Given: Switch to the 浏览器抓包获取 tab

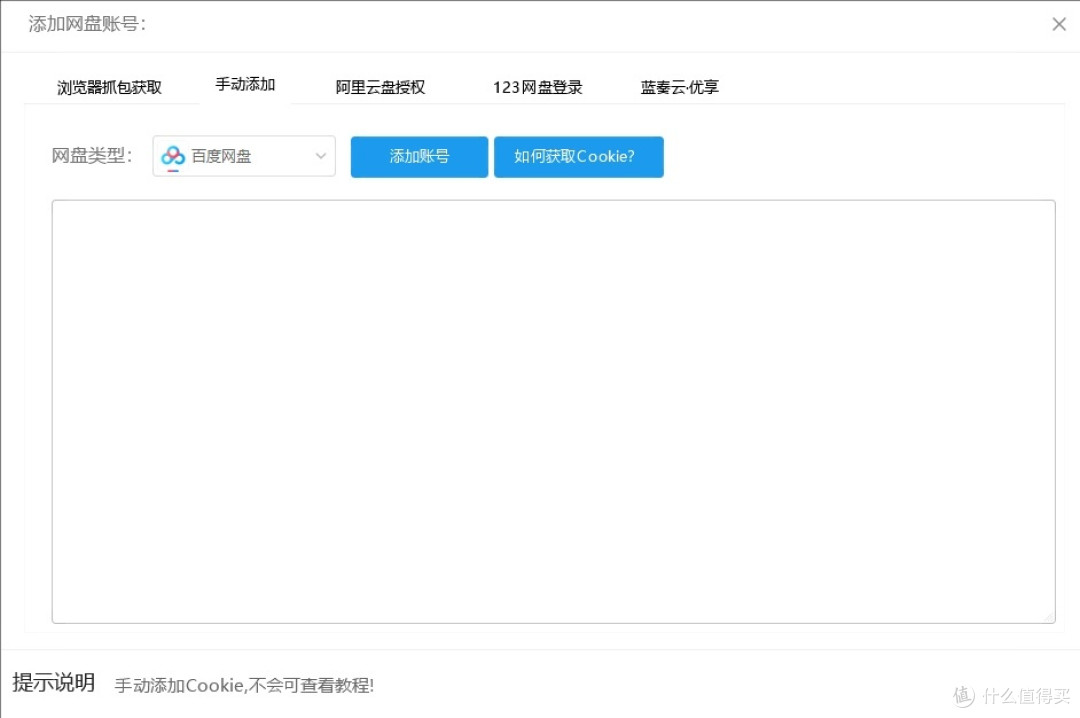Looking at the screenshot, I should (x=111, y=87).
